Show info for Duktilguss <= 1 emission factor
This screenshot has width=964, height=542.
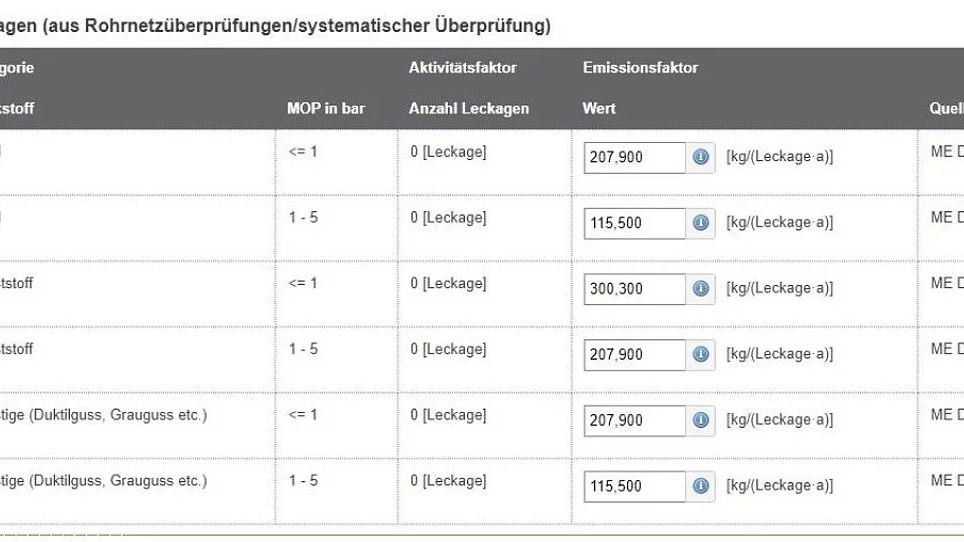click(x=700, y=420)
